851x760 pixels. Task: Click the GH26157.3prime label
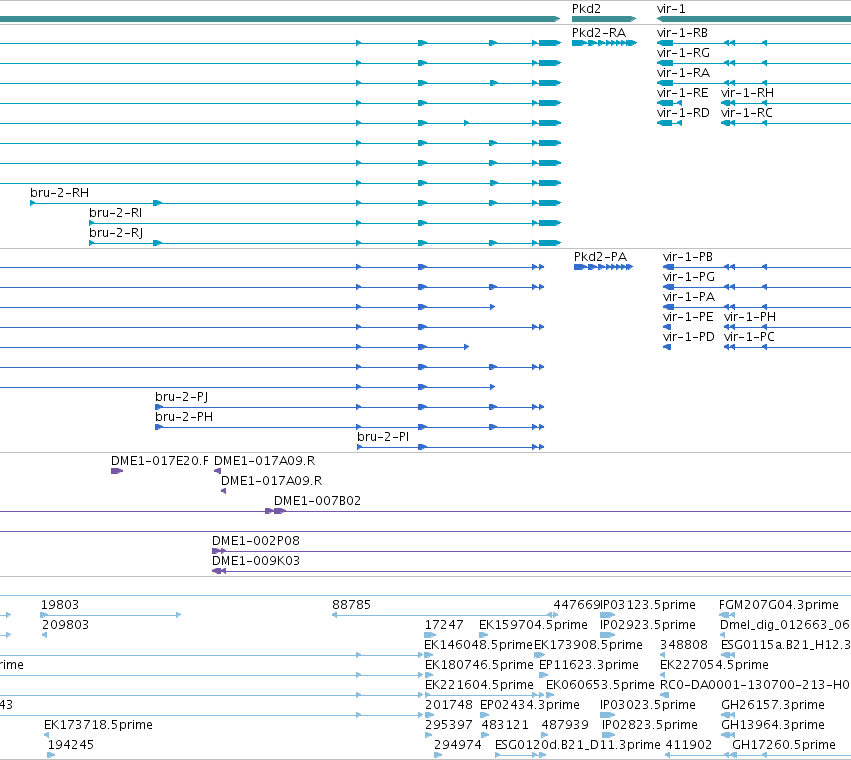pos(773,706)
